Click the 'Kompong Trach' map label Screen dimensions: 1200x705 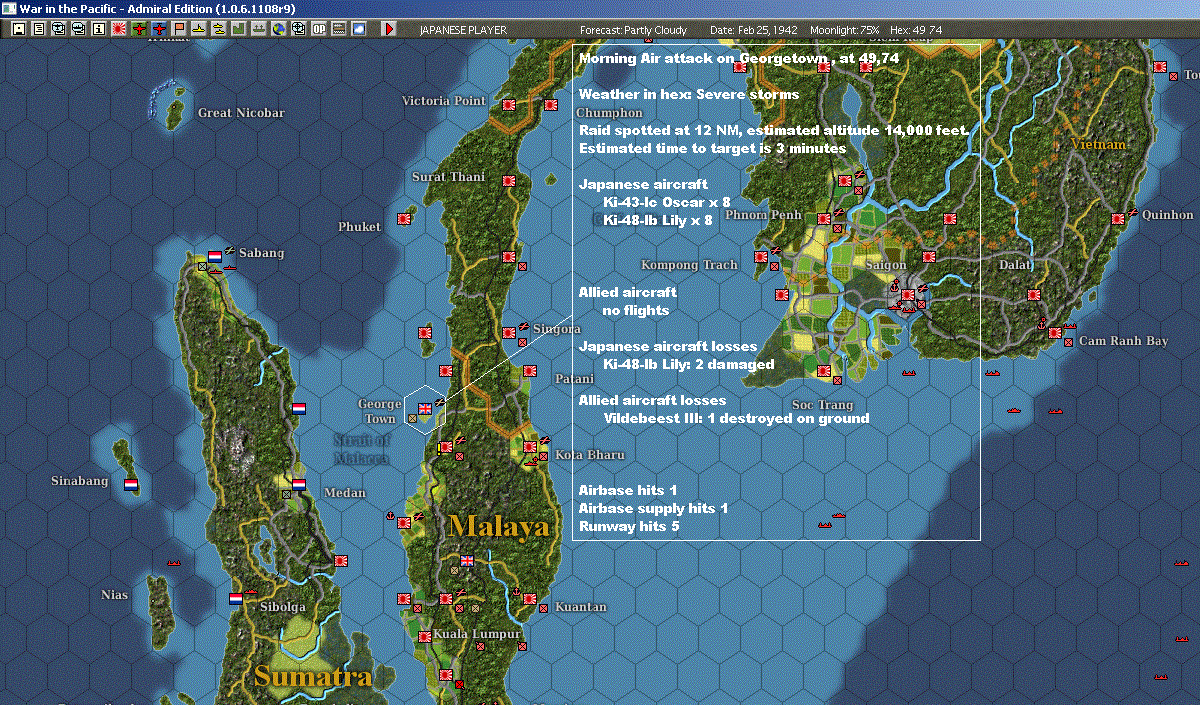(689, 265)
